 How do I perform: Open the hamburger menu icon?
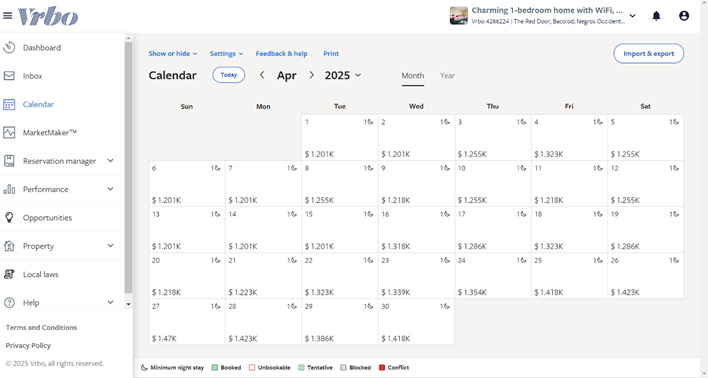tap(8, 16)
